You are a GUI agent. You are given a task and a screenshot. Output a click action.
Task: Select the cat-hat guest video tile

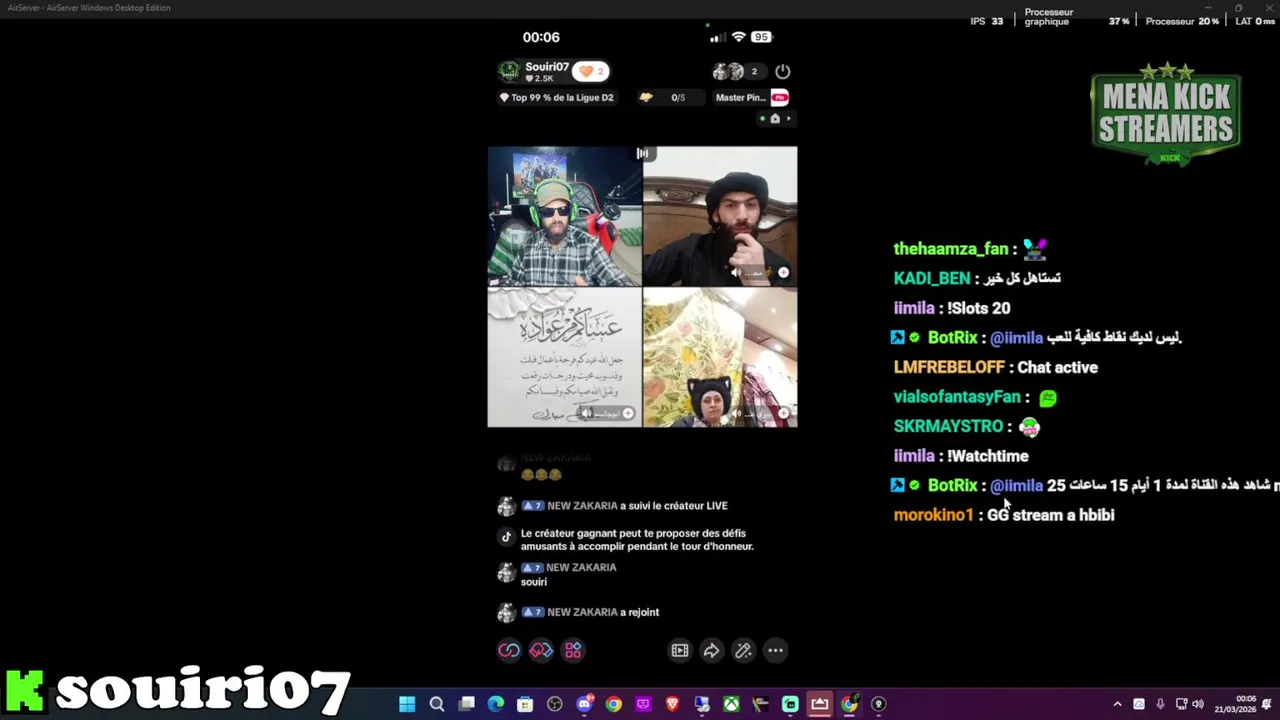pos(720,358)
